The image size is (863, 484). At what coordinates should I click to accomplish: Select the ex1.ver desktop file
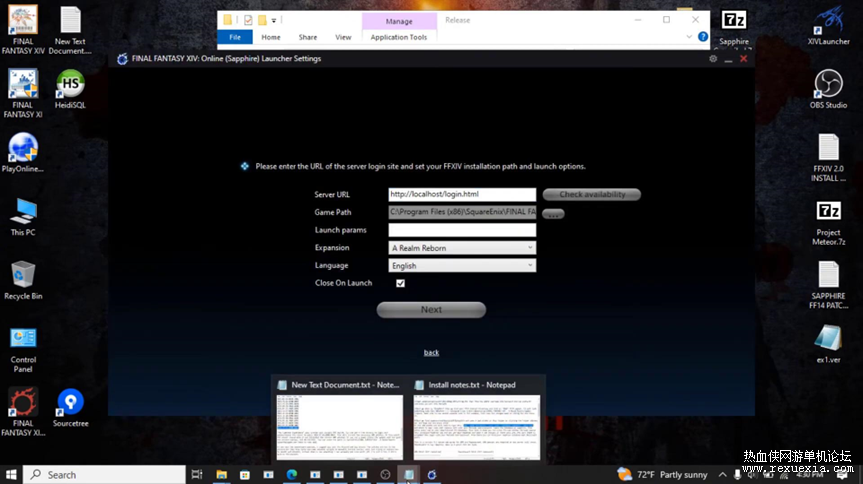click(x=828, y=344)
